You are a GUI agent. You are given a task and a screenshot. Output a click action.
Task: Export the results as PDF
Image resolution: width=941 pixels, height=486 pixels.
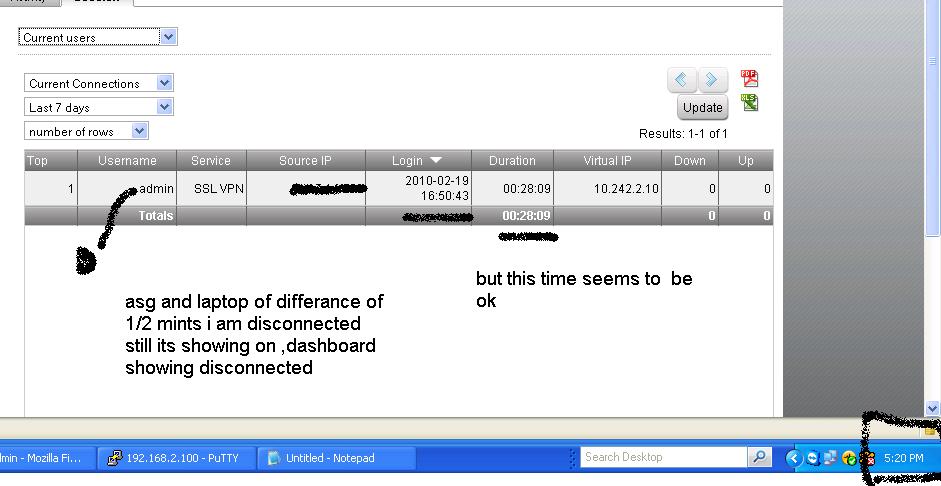[x=749, y=79]
